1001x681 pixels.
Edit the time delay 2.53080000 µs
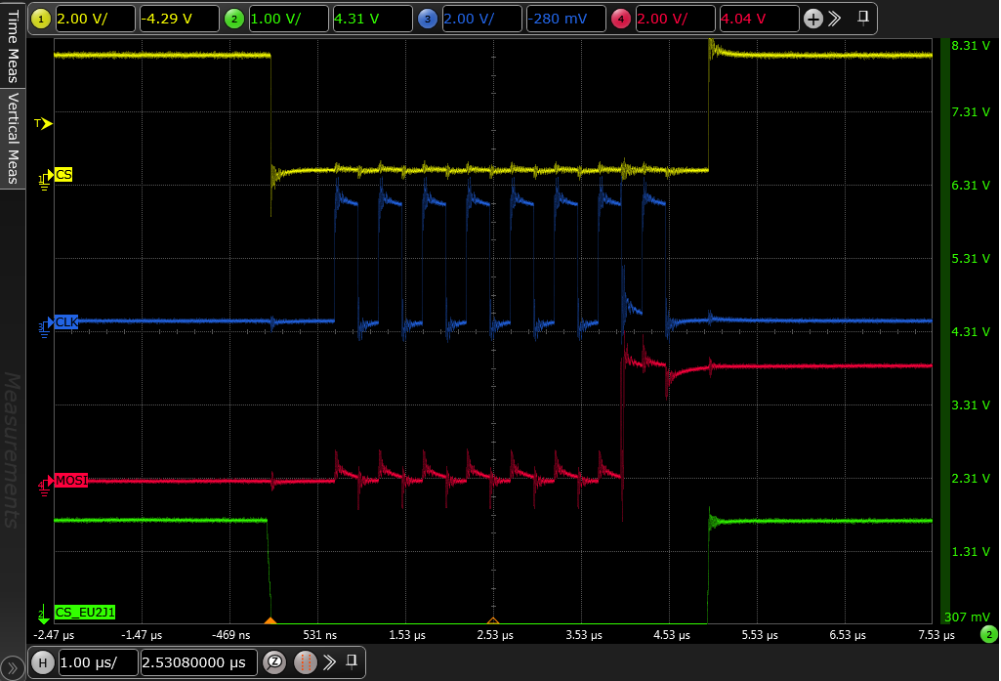pyautogui.click(x=199, y=662)
